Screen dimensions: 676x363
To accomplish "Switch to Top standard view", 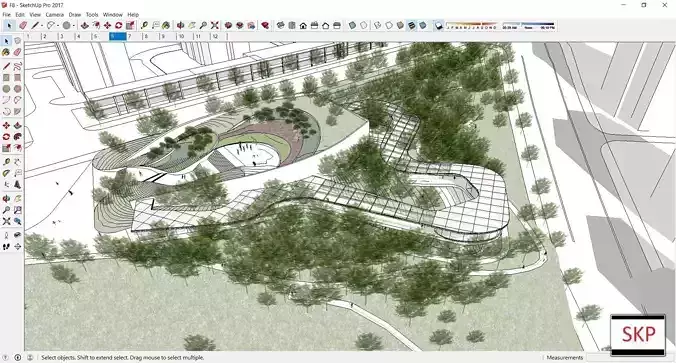I will (x=292, y=26).
